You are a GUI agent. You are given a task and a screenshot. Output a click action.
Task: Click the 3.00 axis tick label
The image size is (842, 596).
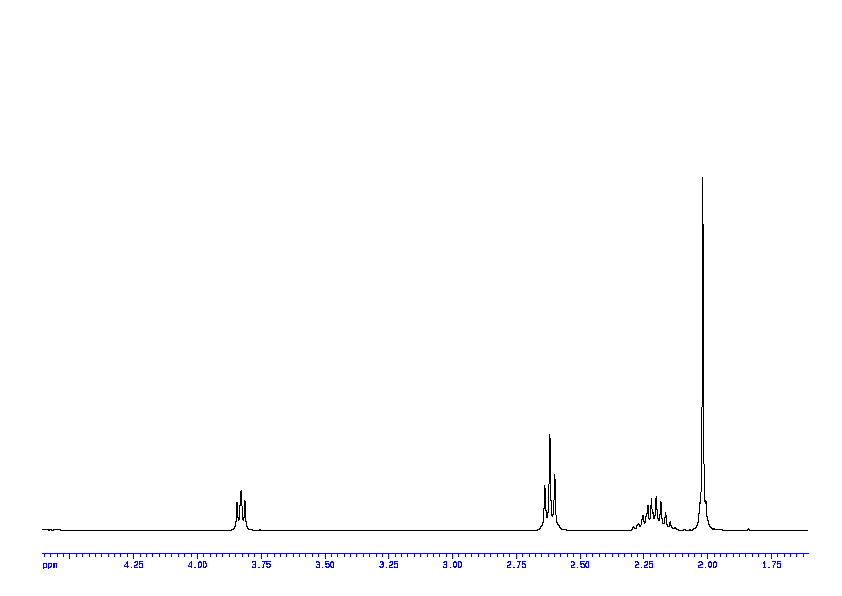coord(452,566)
